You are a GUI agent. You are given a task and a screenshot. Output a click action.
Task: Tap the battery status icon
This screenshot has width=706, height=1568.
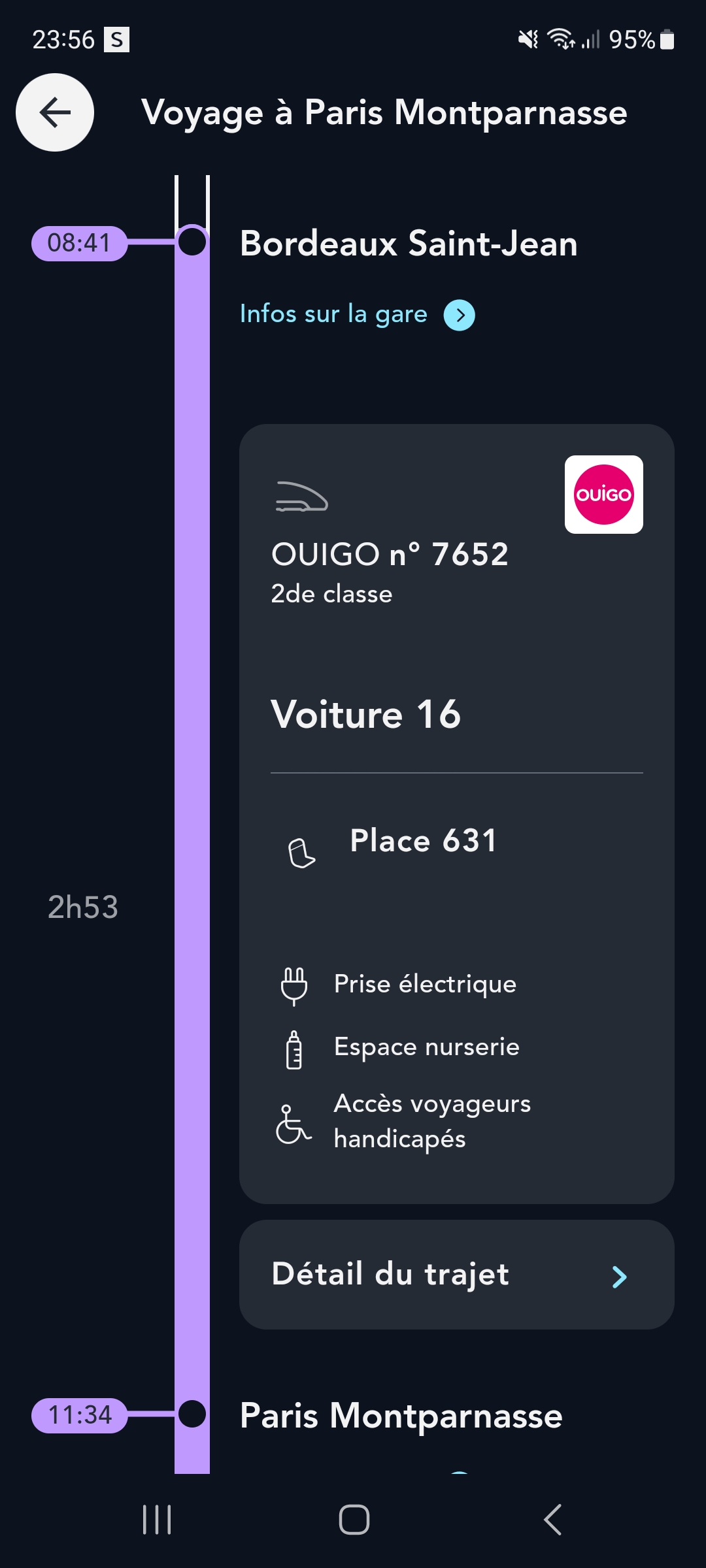point(667,40)
